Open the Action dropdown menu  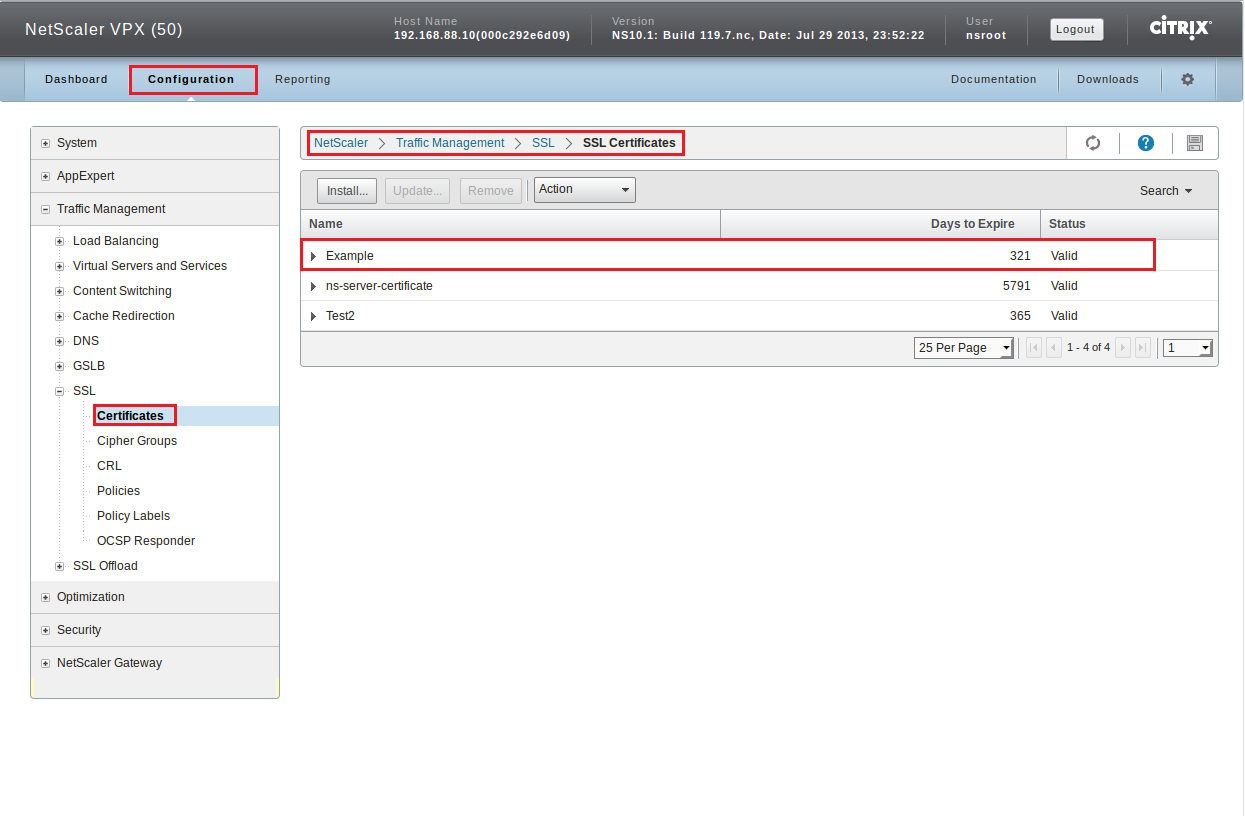(584, 190)
